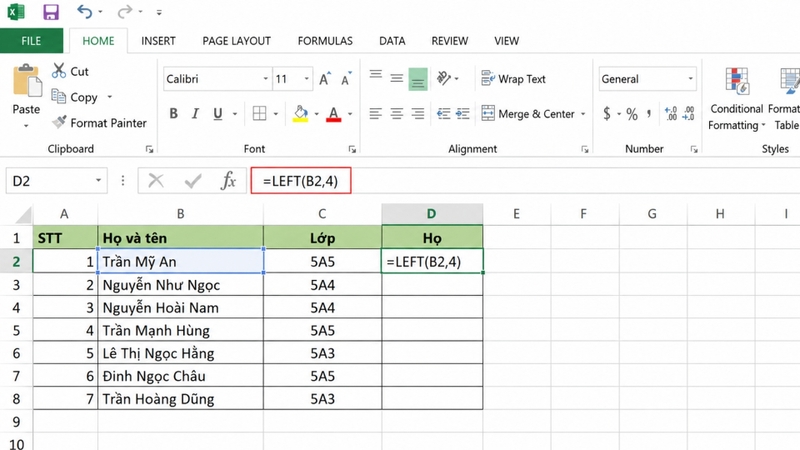Click the Select All corner triangle
This screenshot has width=800, height=450.
[x=23, y=215]
